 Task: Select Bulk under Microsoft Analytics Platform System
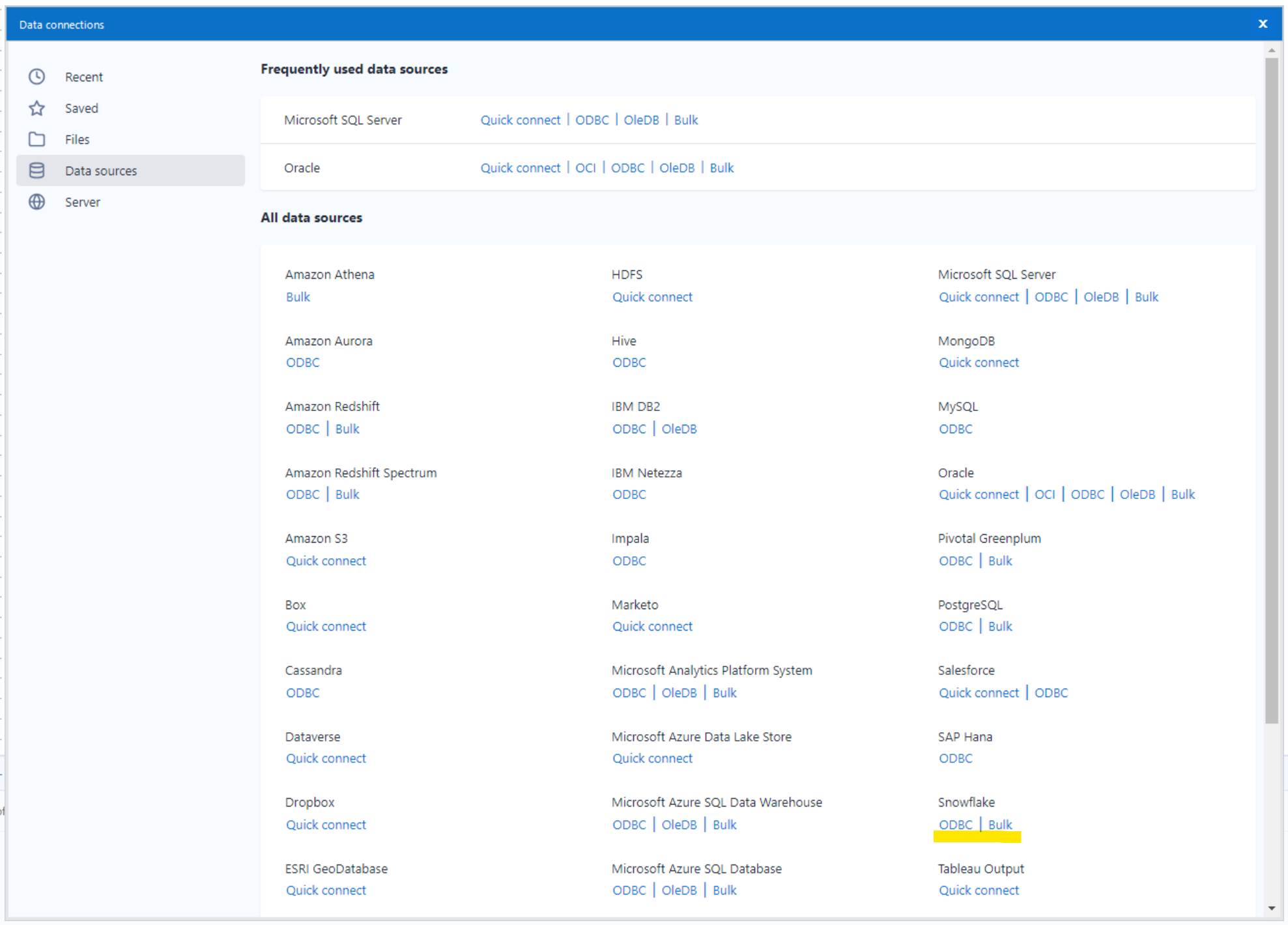click(724, 693)
